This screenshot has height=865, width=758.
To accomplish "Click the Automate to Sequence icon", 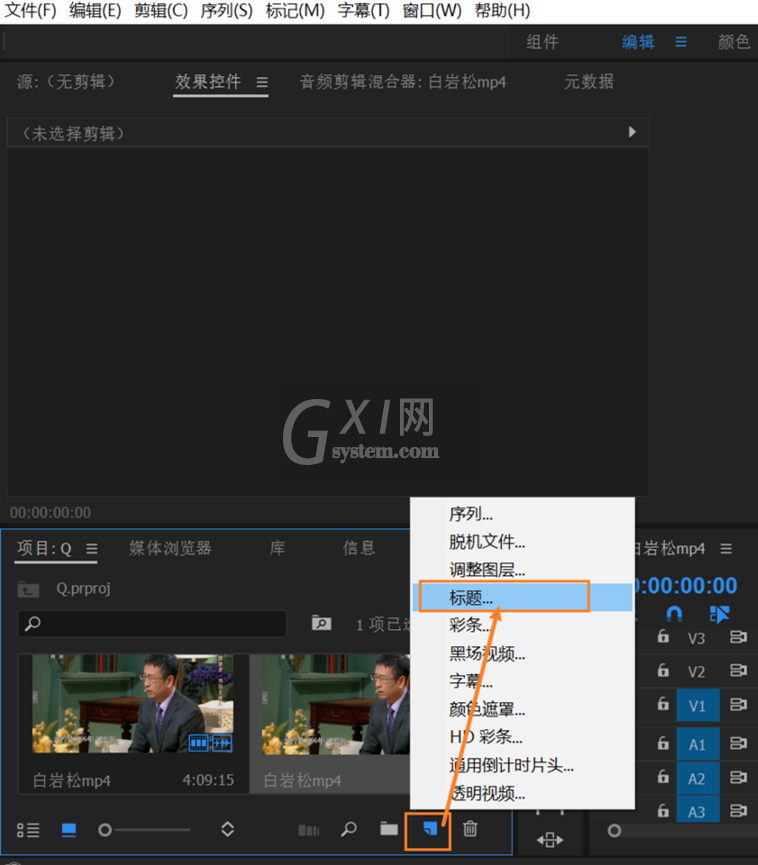I will coord(308,830).
